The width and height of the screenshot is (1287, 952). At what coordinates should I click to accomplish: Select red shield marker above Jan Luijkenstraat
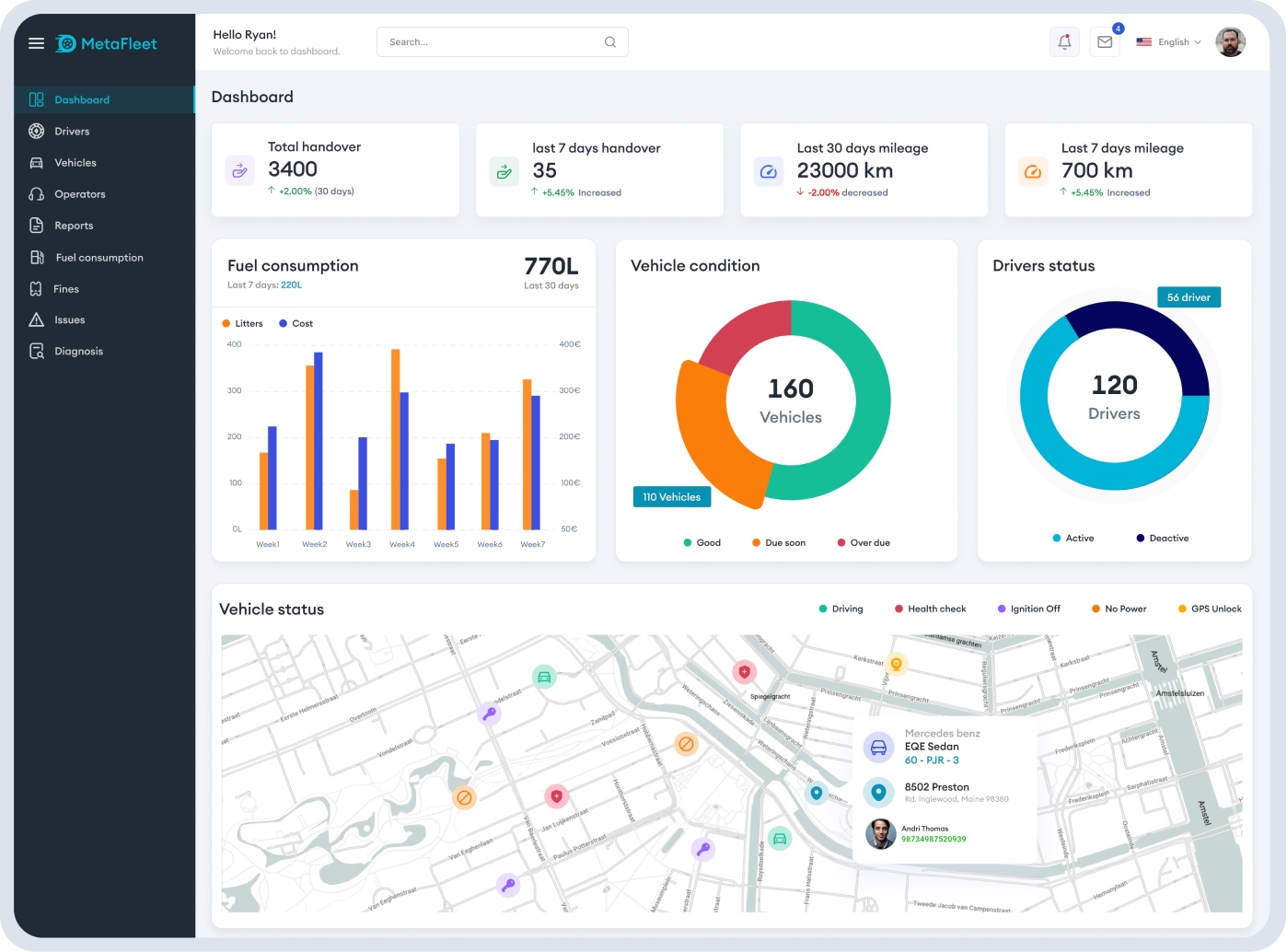[x=556, y=795]
